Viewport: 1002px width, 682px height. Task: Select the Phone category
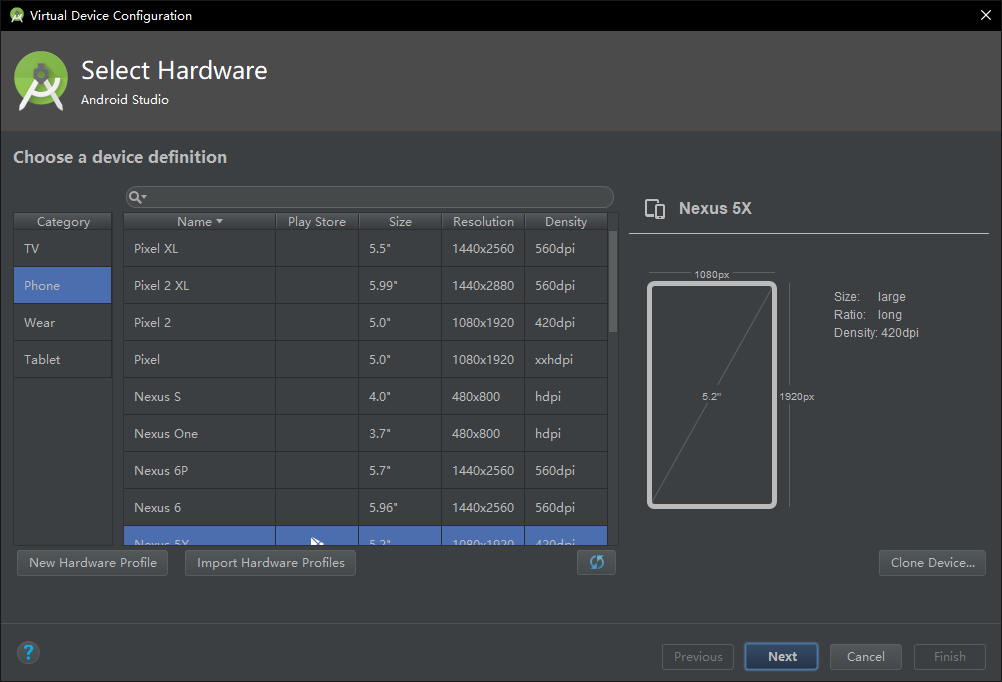point(63,286)
